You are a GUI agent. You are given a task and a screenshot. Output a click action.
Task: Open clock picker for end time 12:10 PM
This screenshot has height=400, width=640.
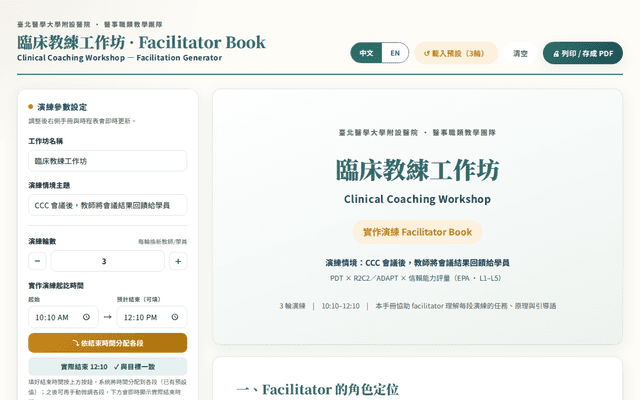click(175, 317)
